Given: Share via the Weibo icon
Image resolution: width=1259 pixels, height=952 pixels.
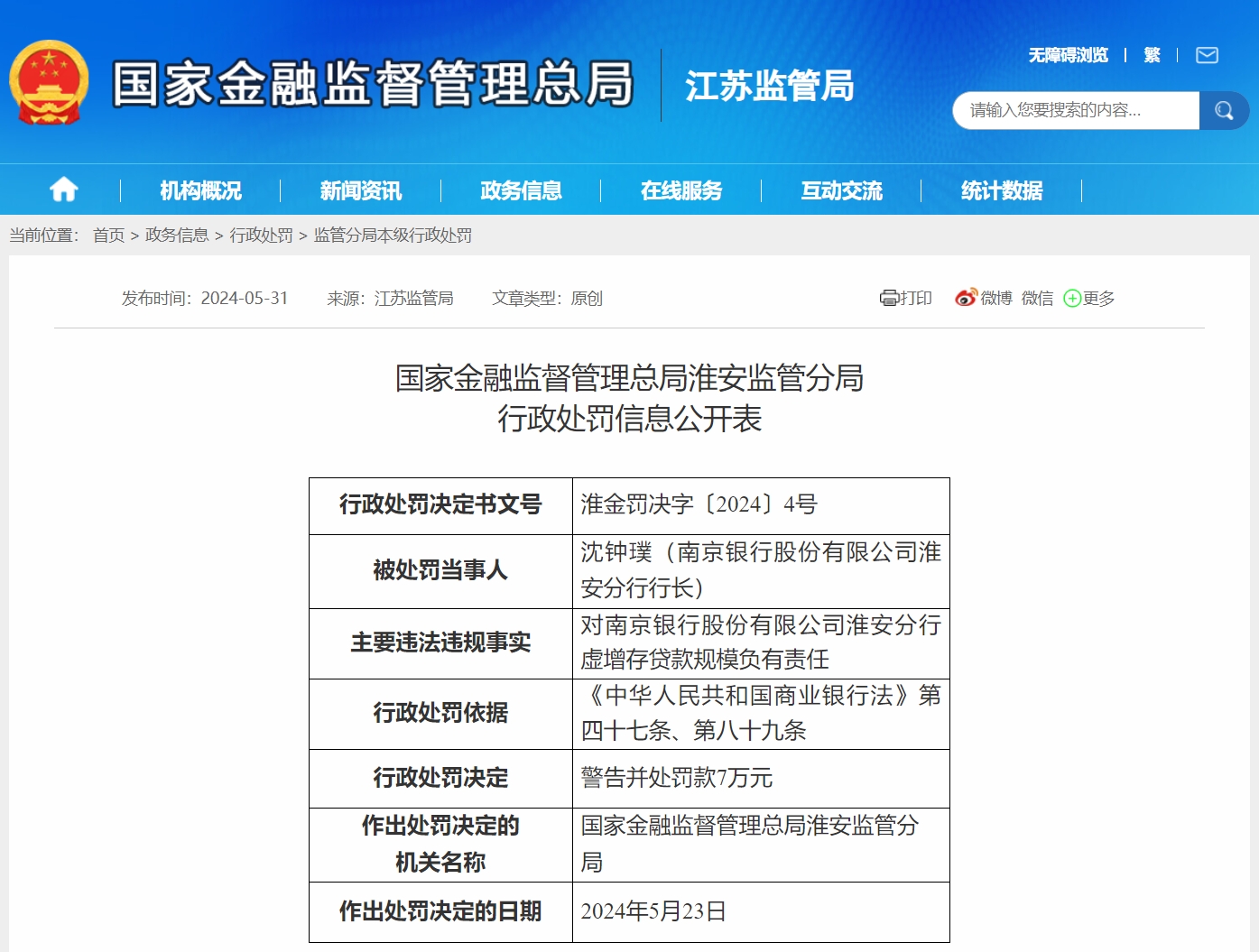Looking at the screenshot, I should tap(966, 298).
